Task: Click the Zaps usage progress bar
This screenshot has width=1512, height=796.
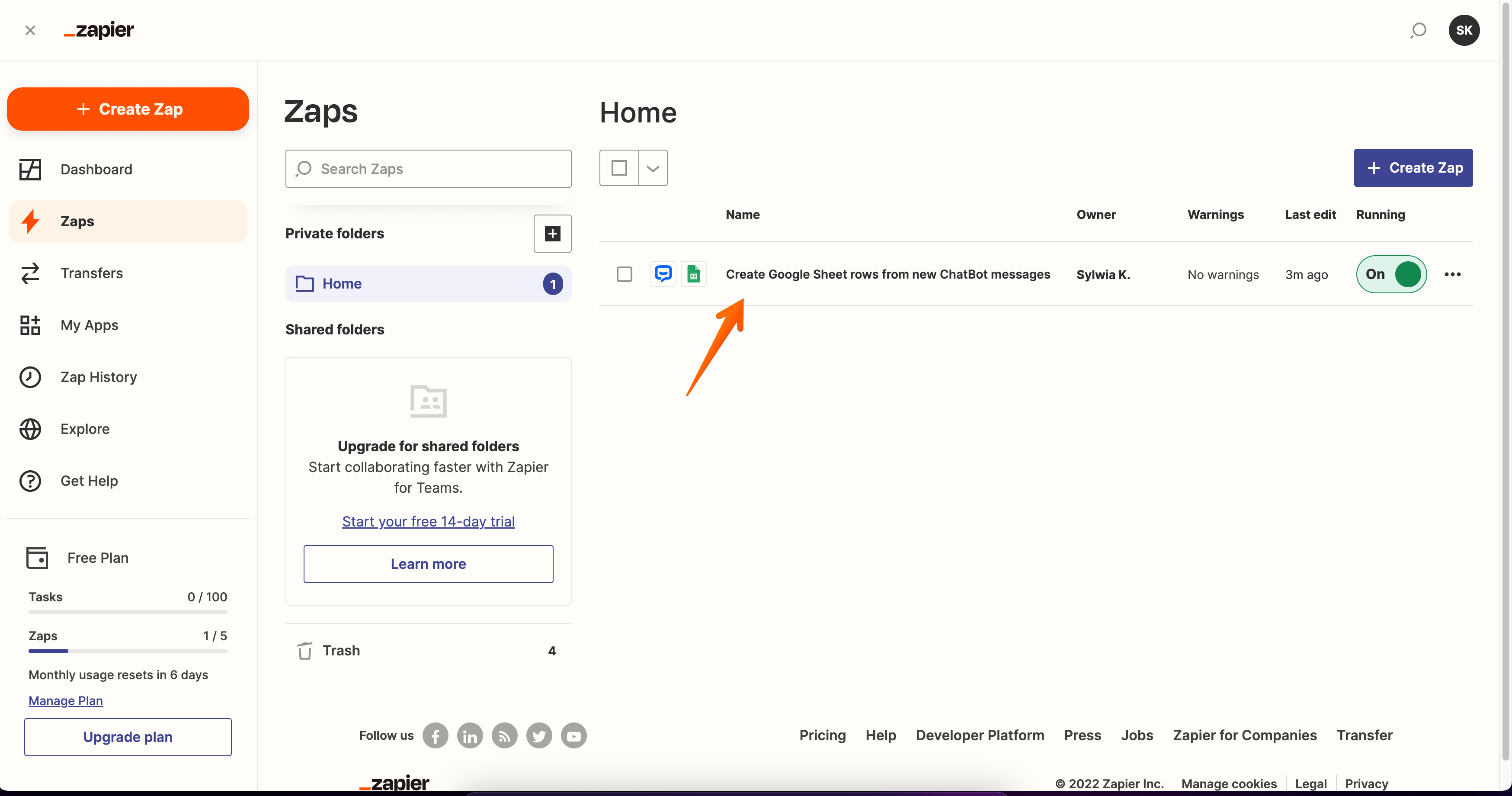Action: pyautogui.click(x=128, y=651)
